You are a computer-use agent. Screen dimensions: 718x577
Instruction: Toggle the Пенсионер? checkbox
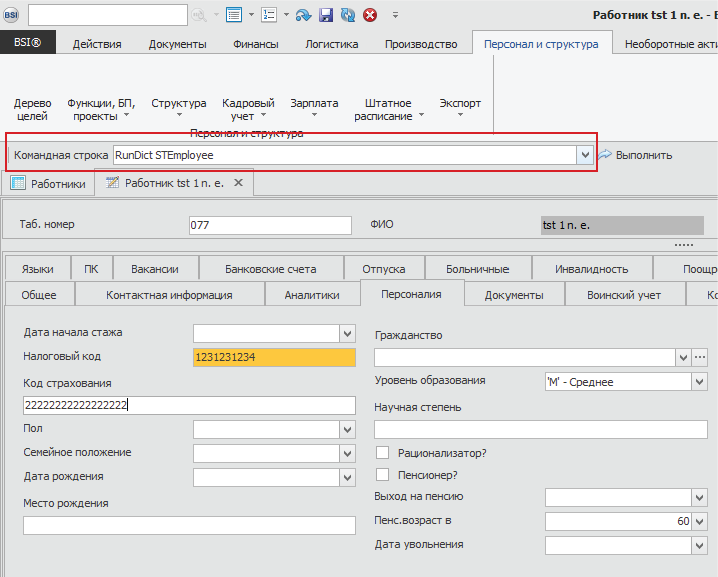(x=382, y=475)
